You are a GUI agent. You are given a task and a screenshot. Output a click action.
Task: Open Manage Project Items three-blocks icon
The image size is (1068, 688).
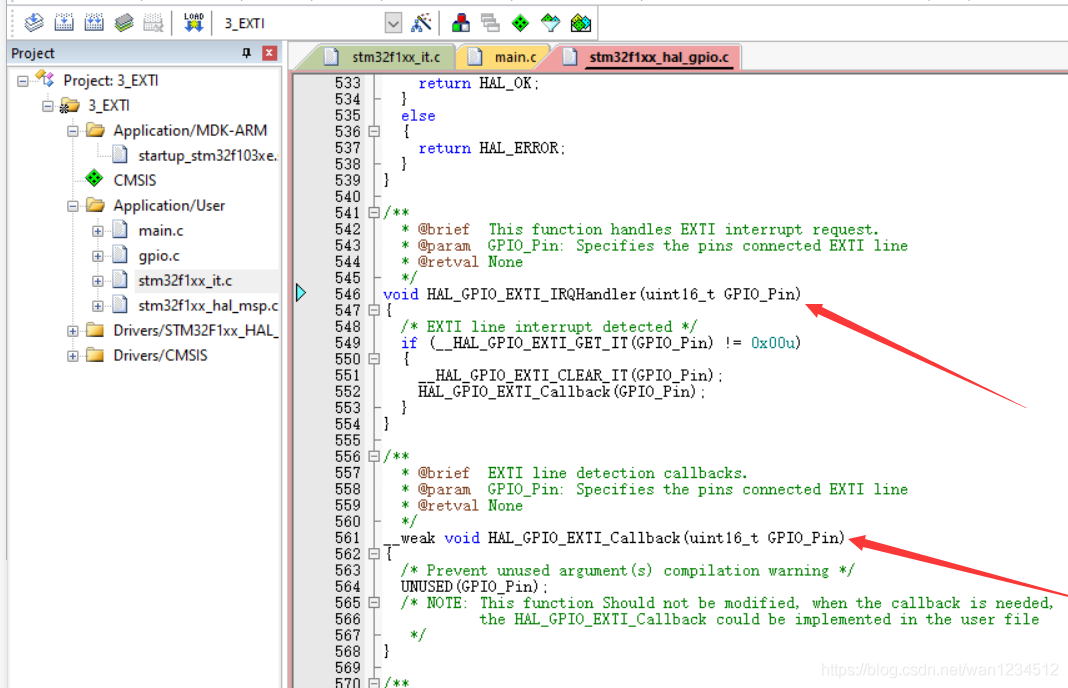(461, 22)
